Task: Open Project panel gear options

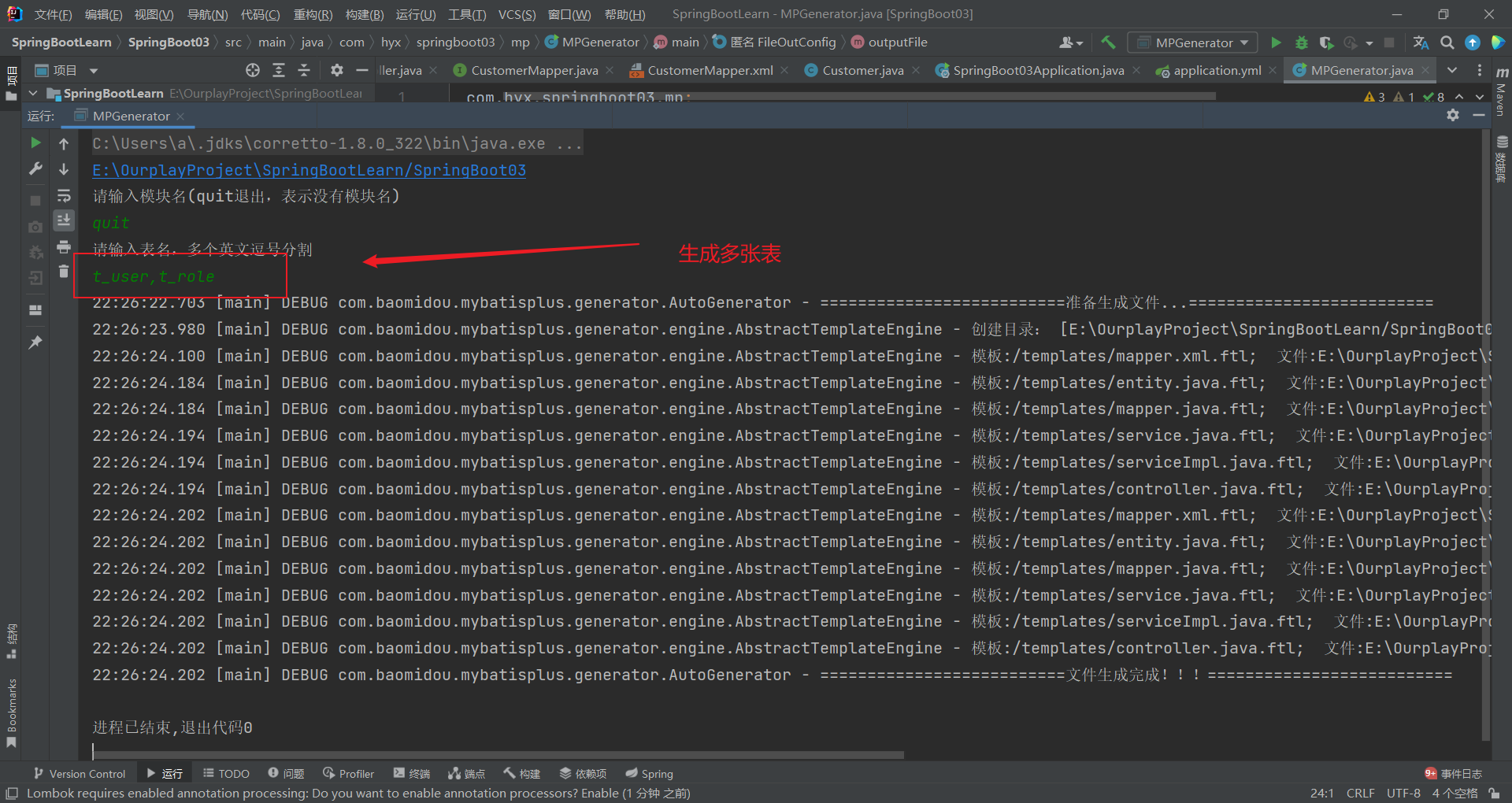Action: [337, 70]
